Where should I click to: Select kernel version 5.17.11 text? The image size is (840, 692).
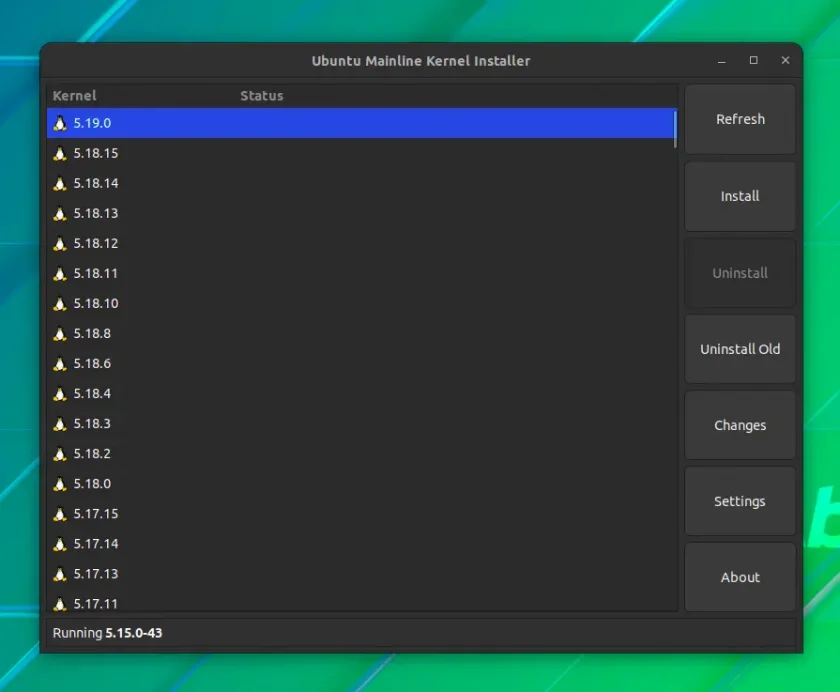(95, 604)
